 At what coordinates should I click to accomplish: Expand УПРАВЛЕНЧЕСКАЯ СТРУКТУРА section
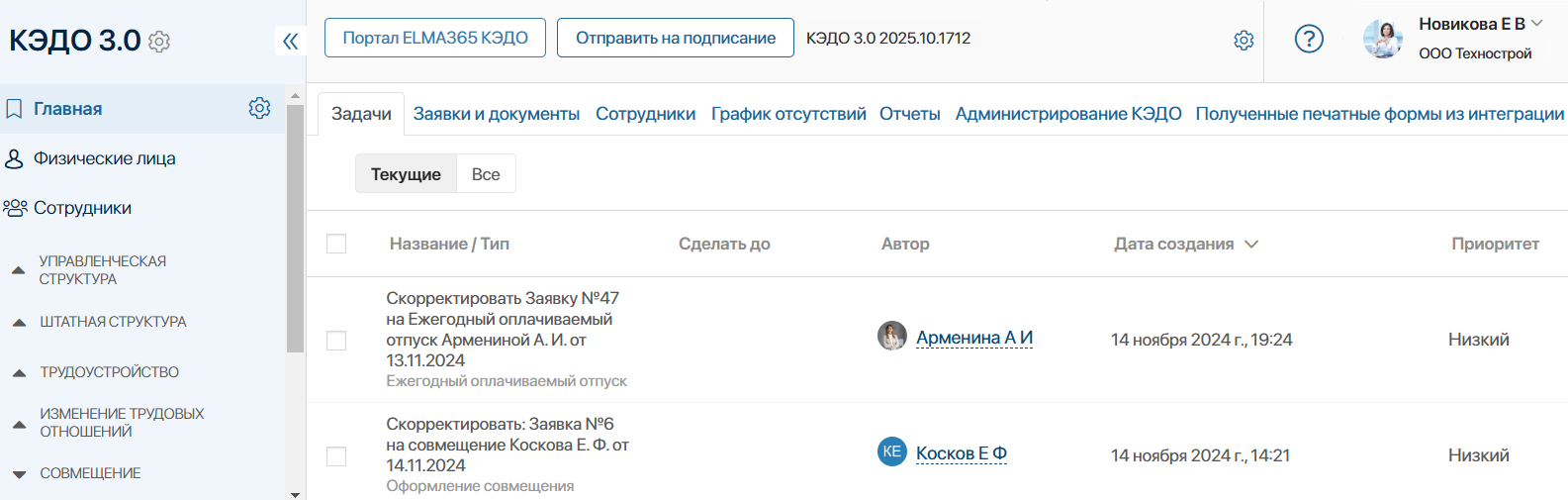tap(18, 269)
